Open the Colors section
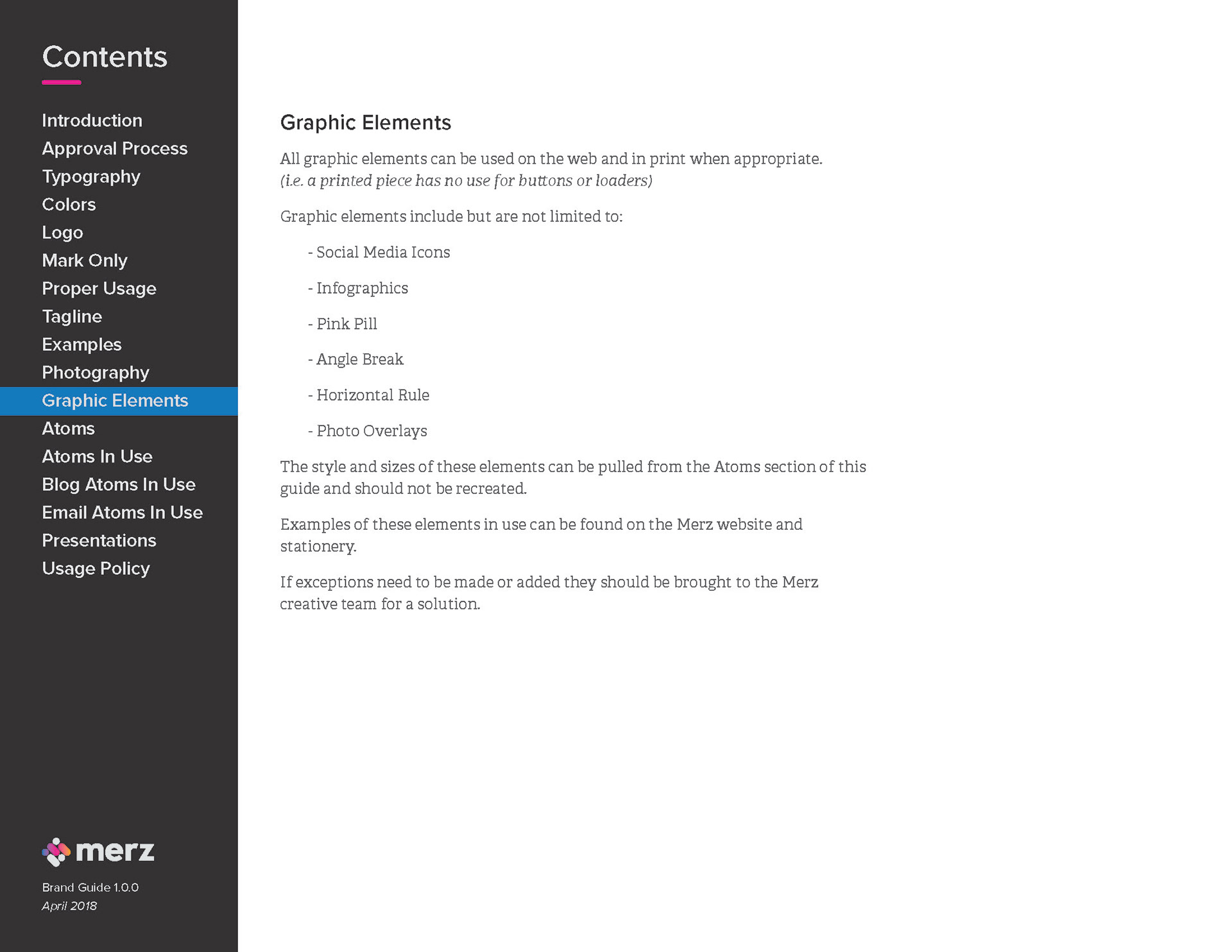This screenshot has width=1232, height=952. tap(69, 205)
